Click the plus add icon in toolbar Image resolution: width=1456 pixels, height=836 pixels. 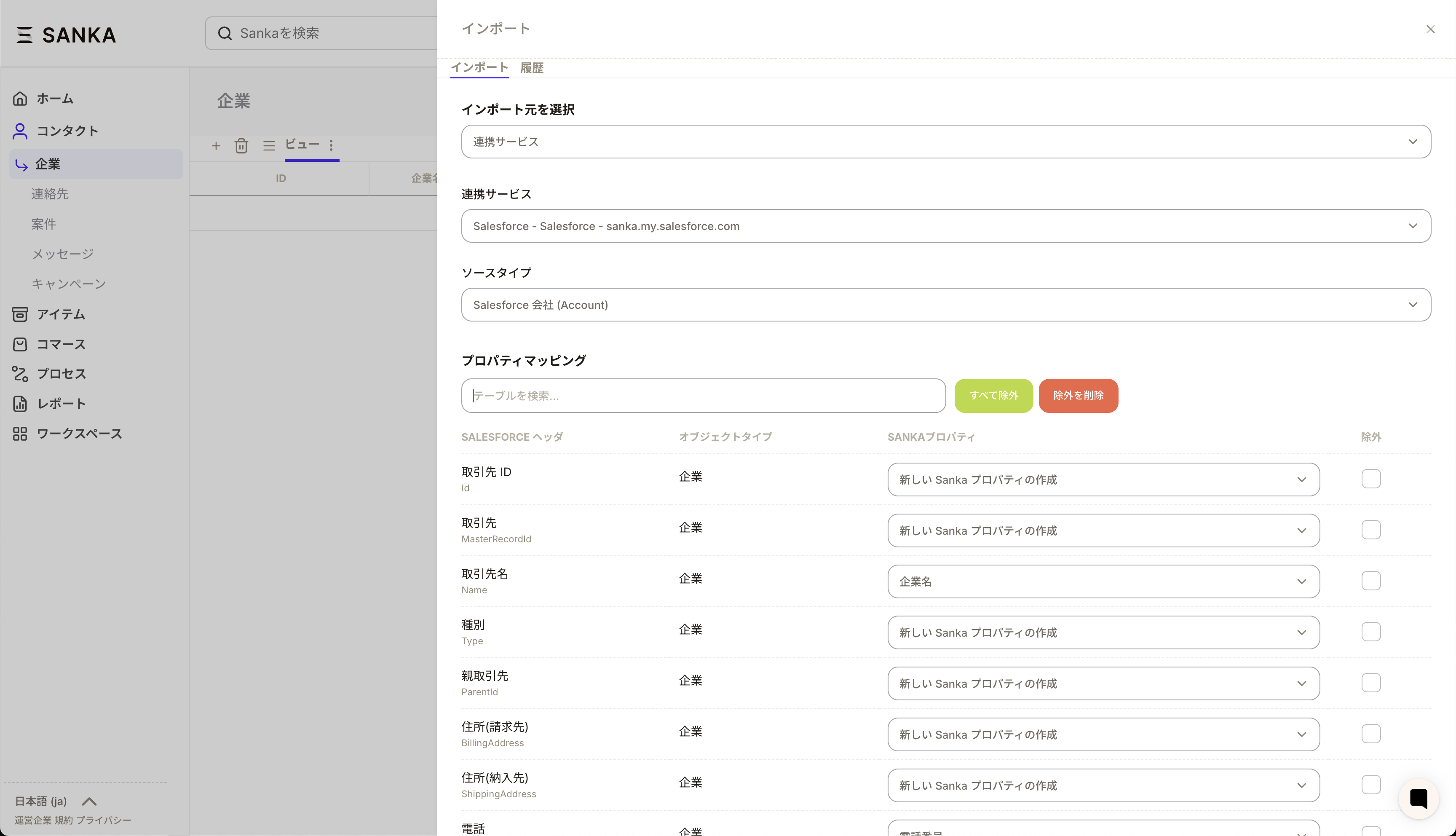coord(216,146)
